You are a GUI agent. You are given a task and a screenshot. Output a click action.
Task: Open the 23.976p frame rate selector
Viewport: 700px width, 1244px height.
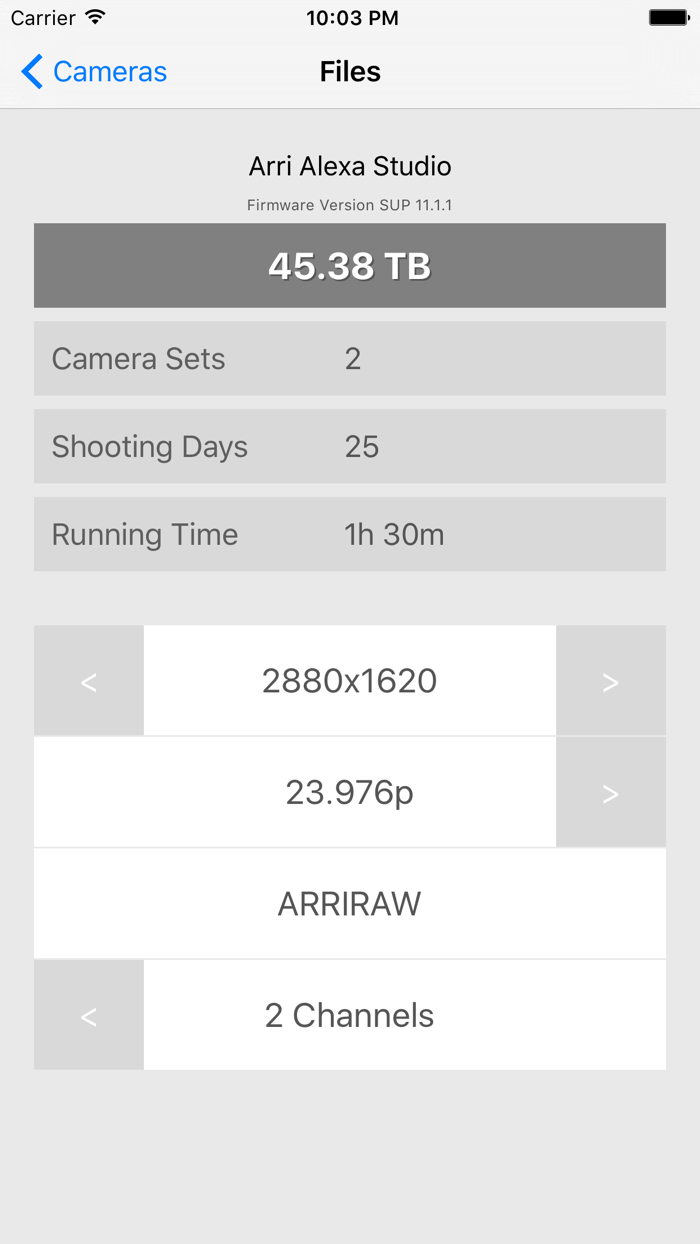pyautogui.click(x=348, y=792)
